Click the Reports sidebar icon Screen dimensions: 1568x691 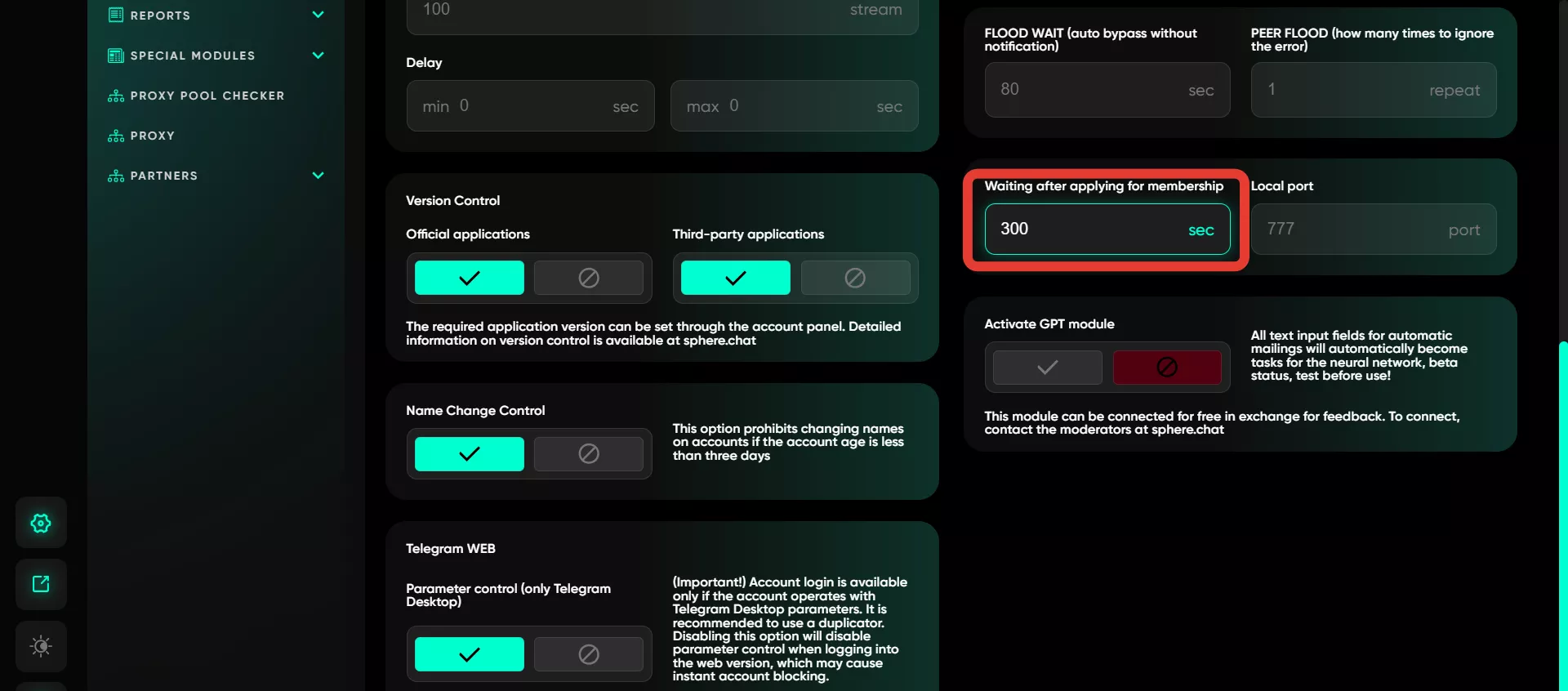(x=116, y=15)
